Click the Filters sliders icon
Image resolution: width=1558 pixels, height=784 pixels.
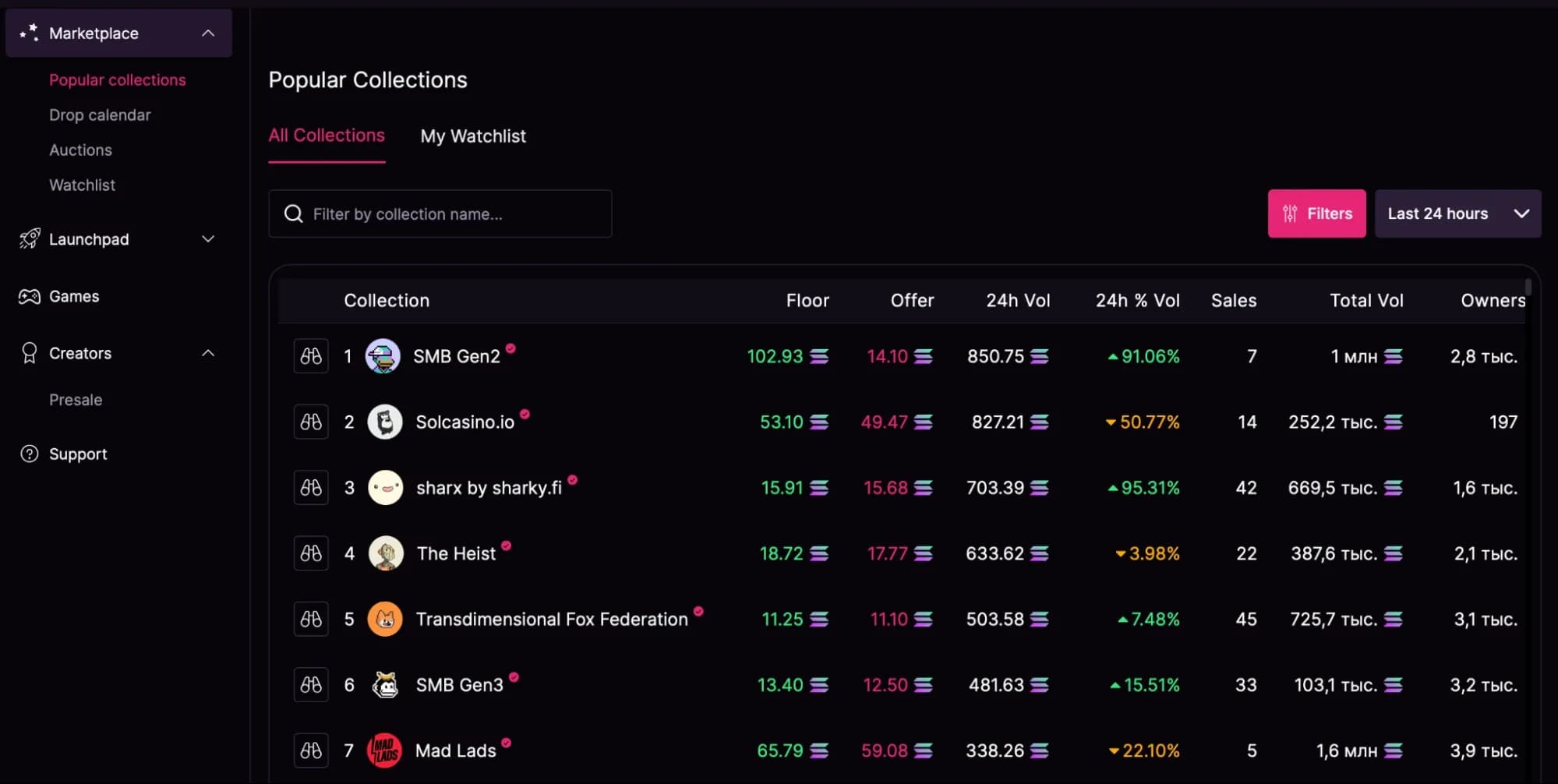click(x=1290, y=214)
